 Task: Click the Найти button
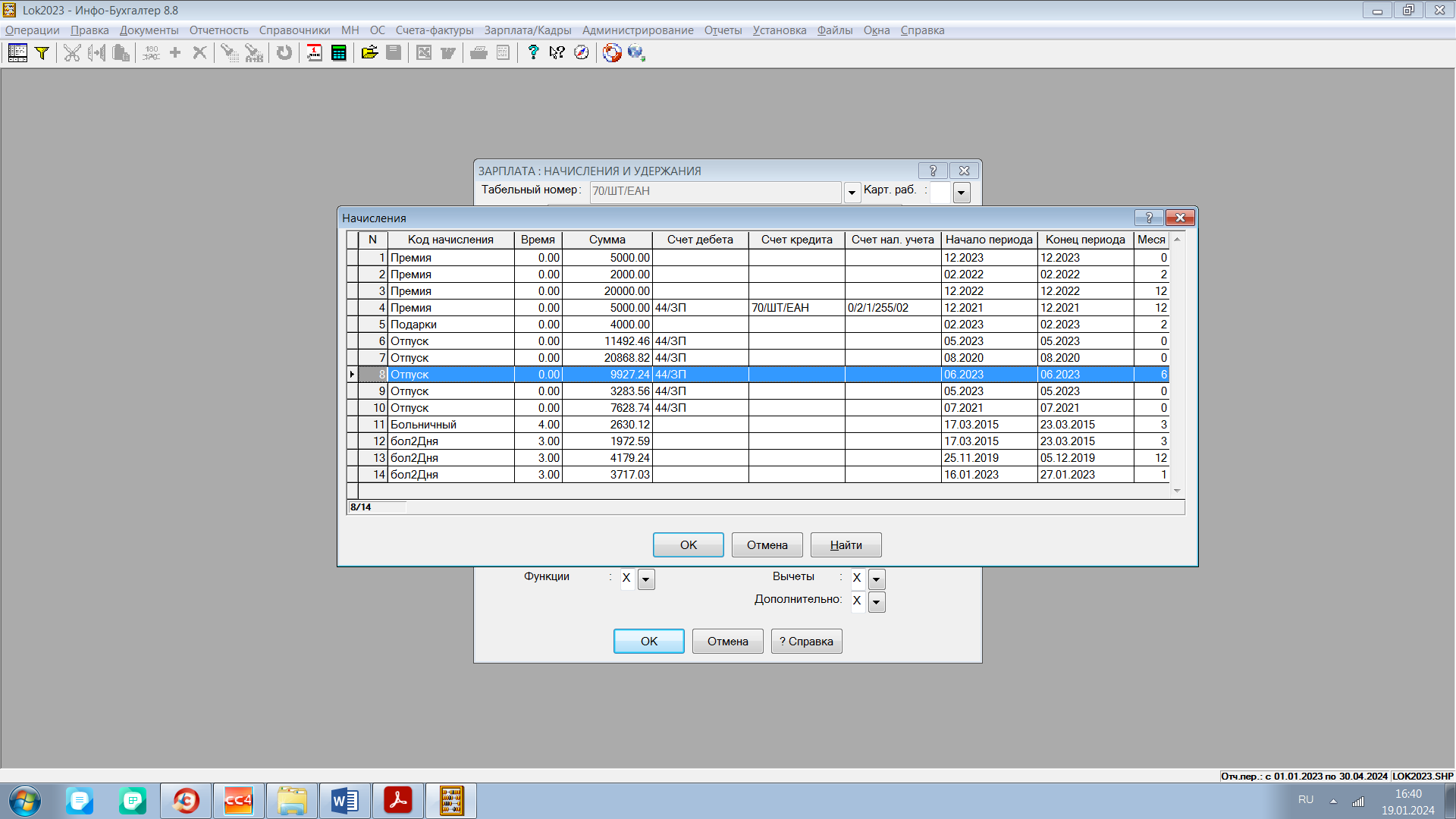coord(846,545)
